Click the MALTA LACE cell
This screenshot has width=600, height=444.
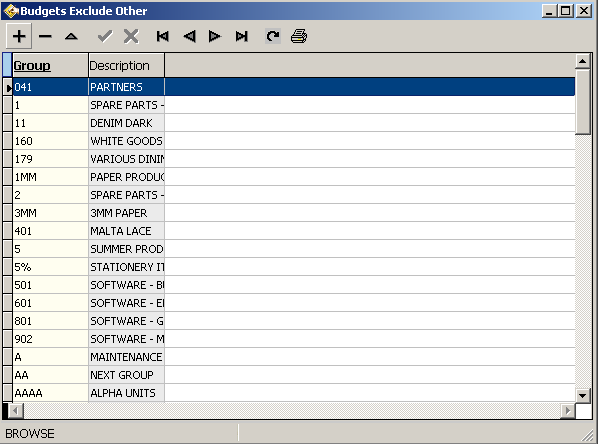point(127,231)
